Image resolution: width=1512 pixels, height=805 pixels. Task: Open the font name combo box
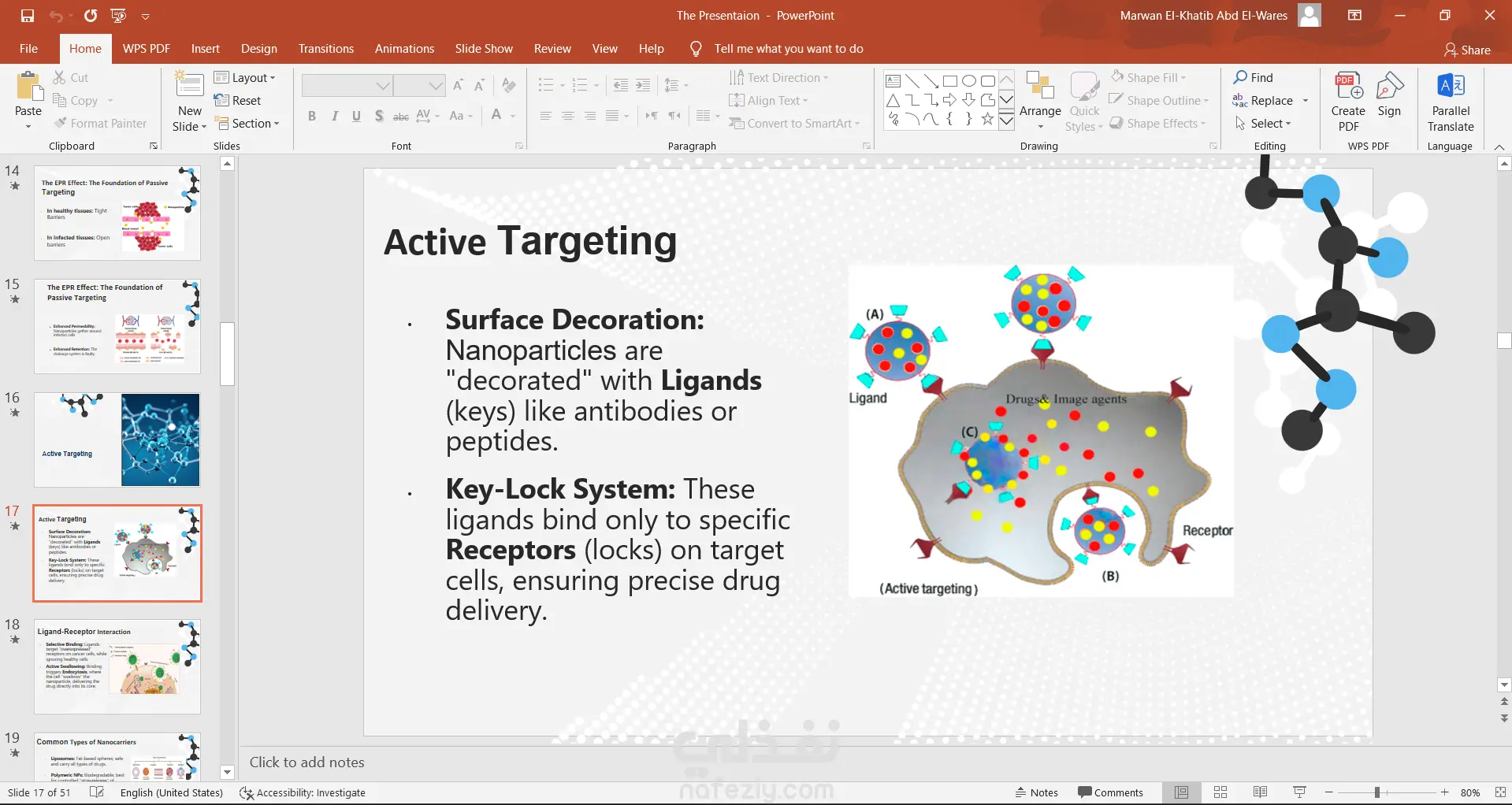point(347,85)
